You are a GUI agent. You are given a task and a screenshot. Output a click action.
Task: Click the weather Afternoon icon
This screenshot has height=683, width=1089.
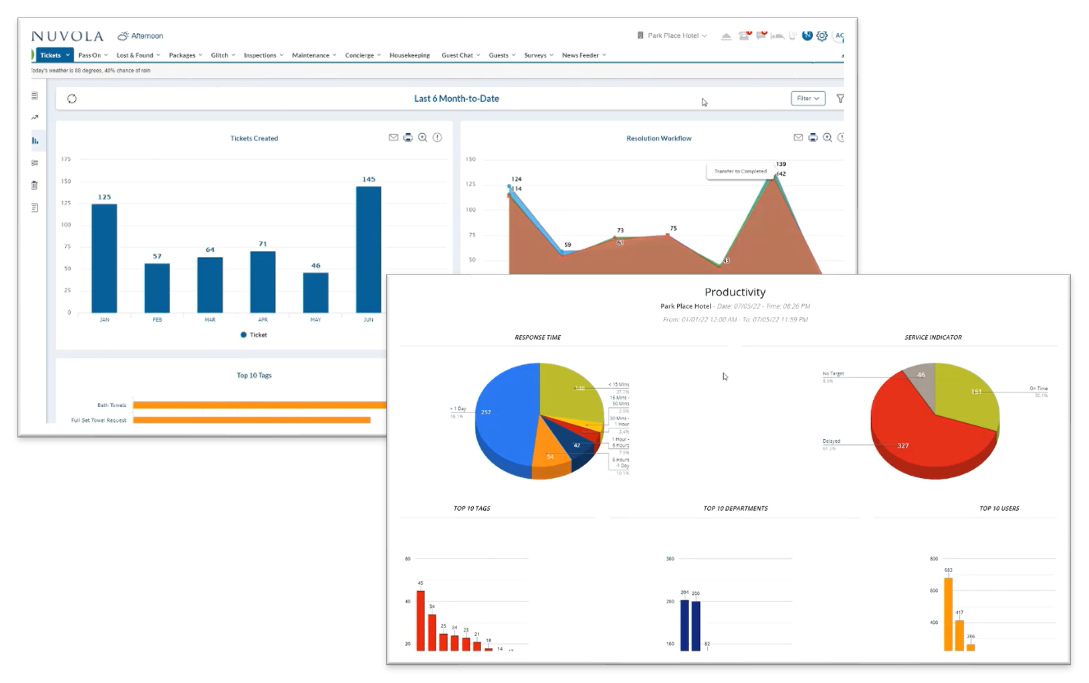tap(123, 35)
